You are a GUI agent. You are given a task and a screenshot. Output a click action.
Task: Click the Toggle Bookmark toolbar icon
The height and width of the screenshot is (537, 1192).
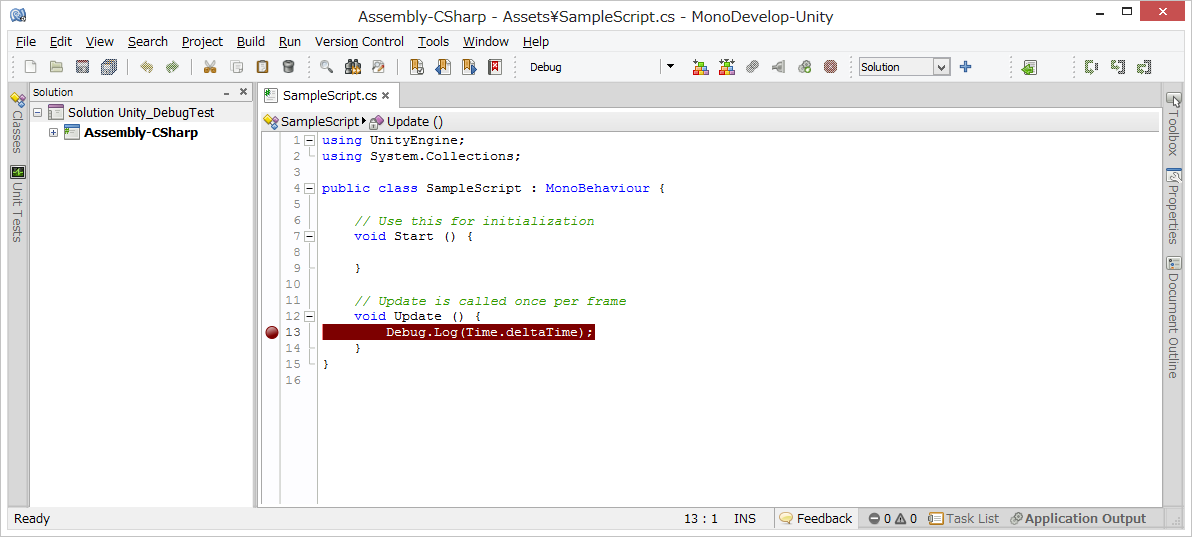(417, 67)
